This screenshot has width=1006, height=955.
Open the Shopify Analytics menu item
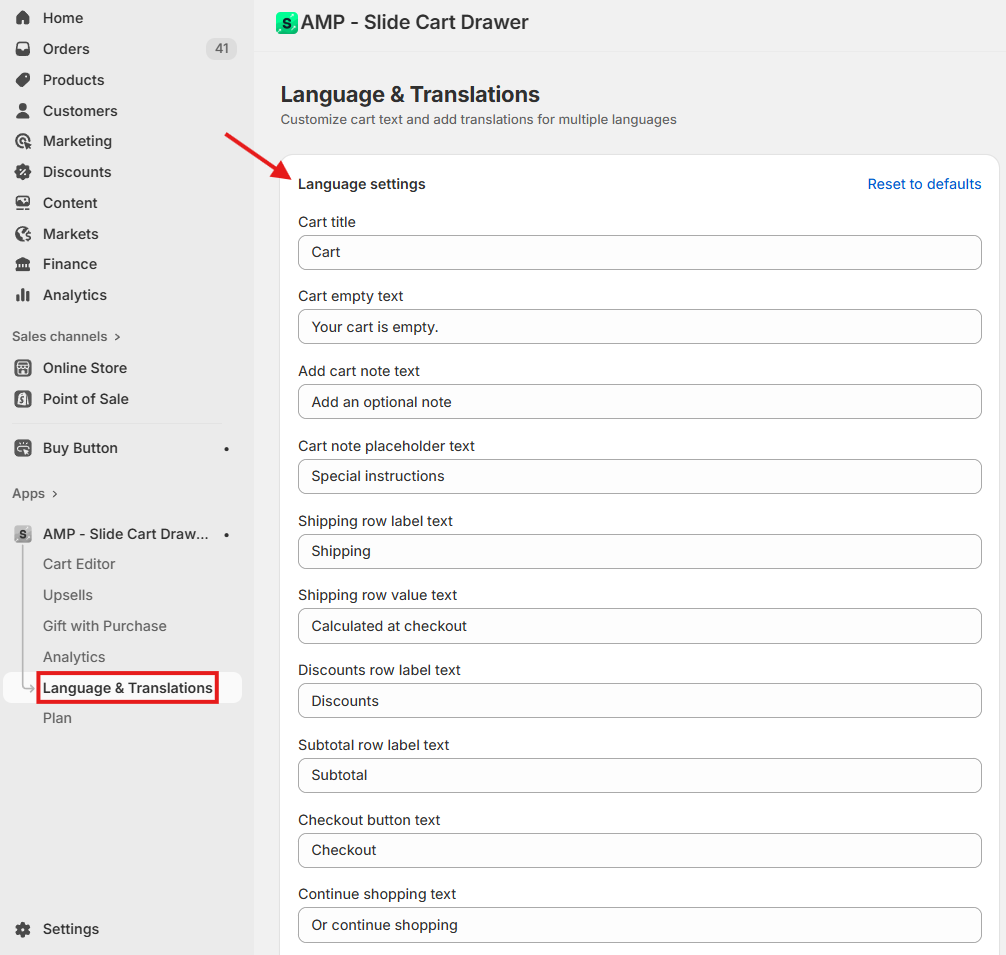pyautogui.click(x=75, y=295)
